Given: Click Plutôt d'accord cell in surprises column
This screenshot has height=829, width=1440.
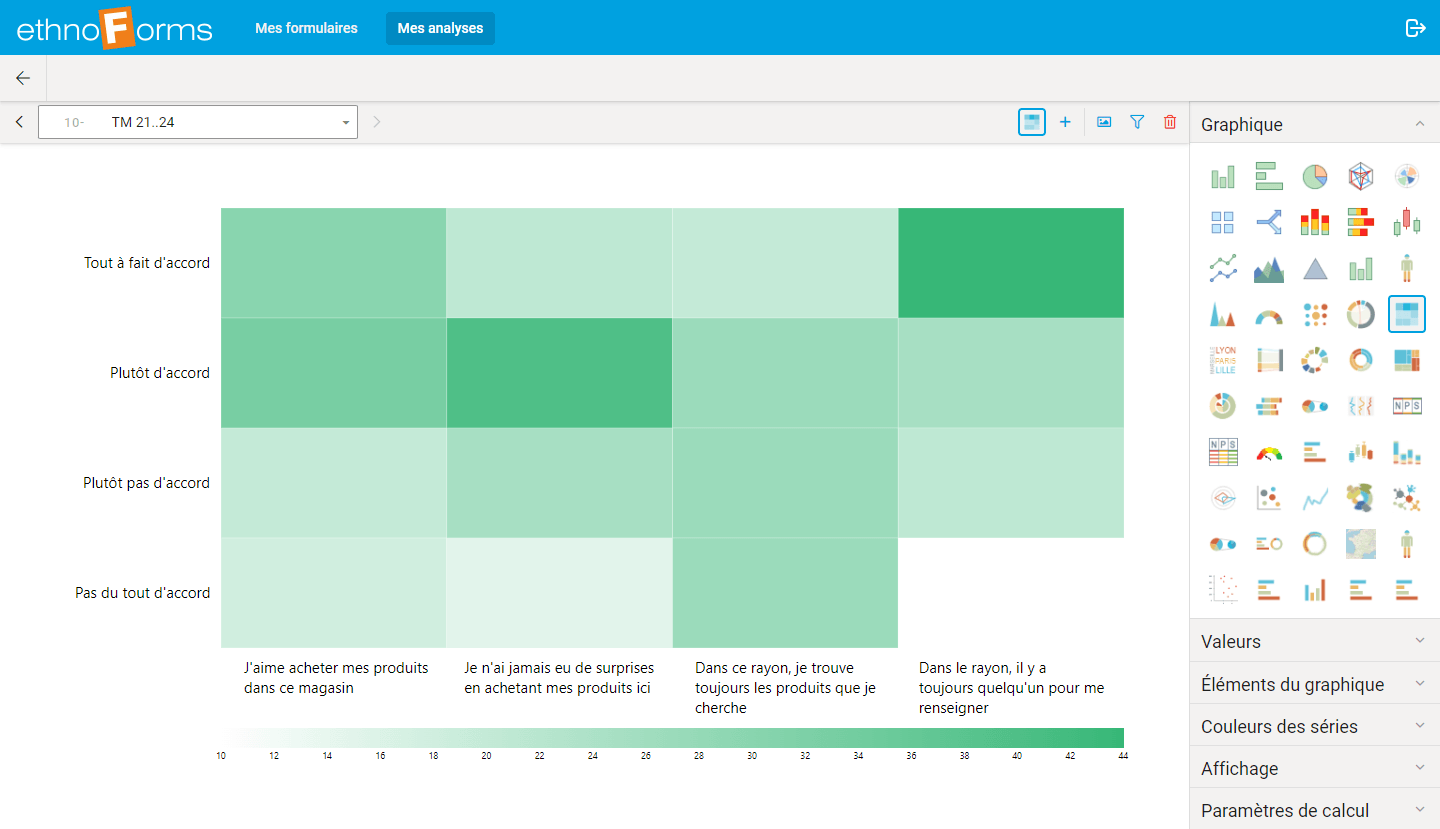Looking at the screenshot, I should pos(559,373).
